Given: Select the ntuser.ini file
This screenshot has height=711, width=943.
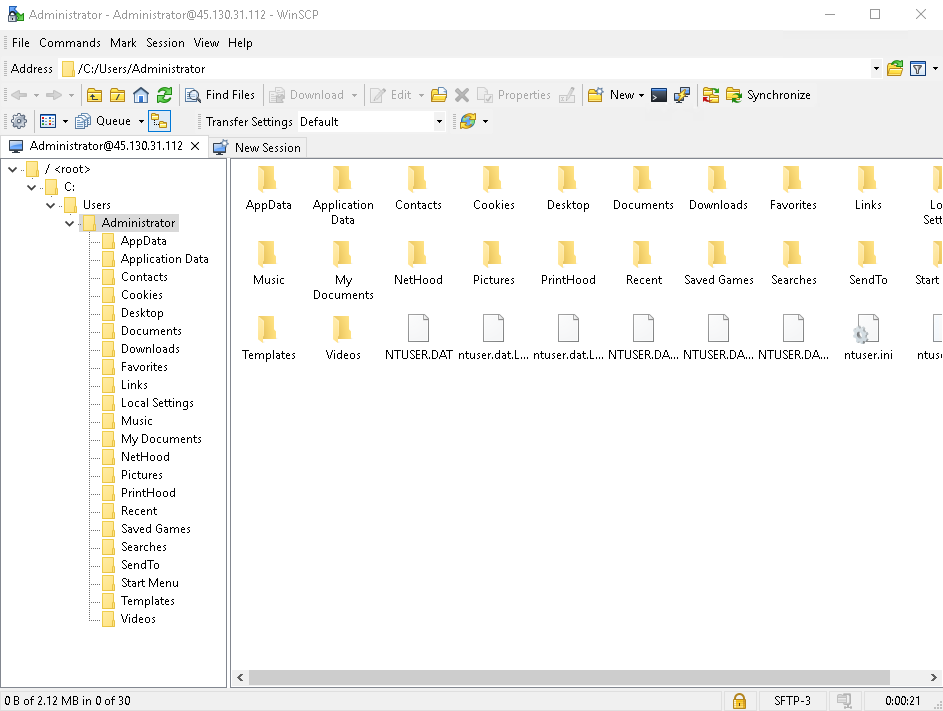Looking at the screenshot, I should [x=867, y=338].
